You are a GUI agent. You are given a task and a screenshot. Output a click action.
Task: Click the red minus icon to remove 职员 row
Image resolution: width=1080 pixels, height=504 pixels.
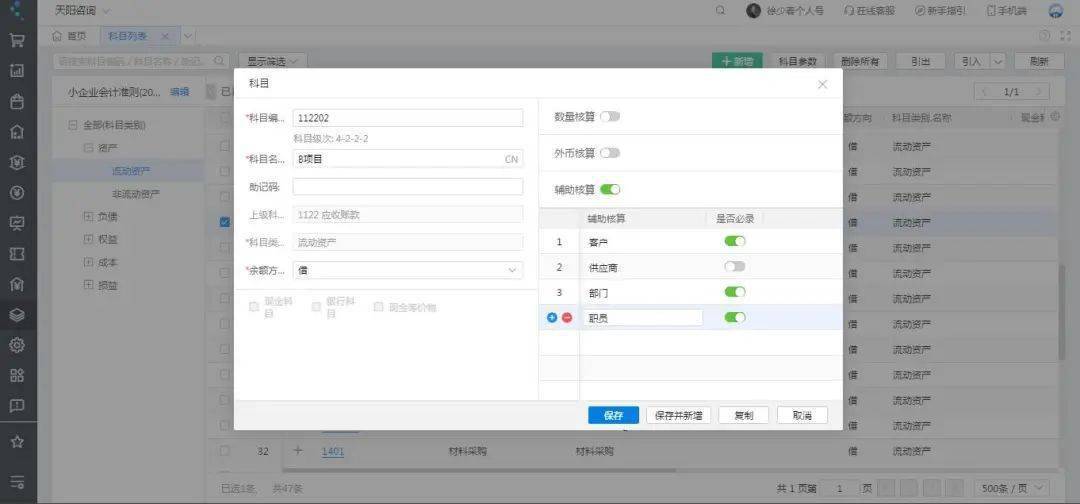567,318
